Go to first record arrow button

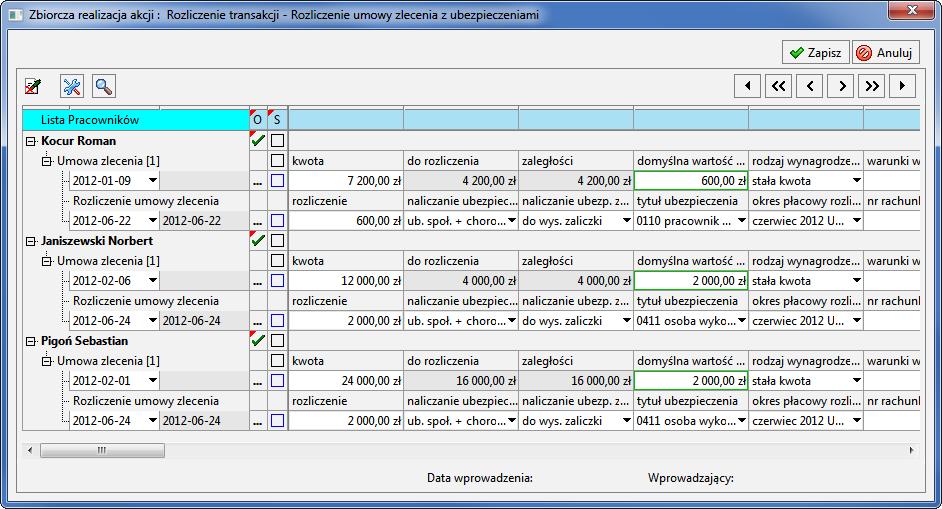747,86
